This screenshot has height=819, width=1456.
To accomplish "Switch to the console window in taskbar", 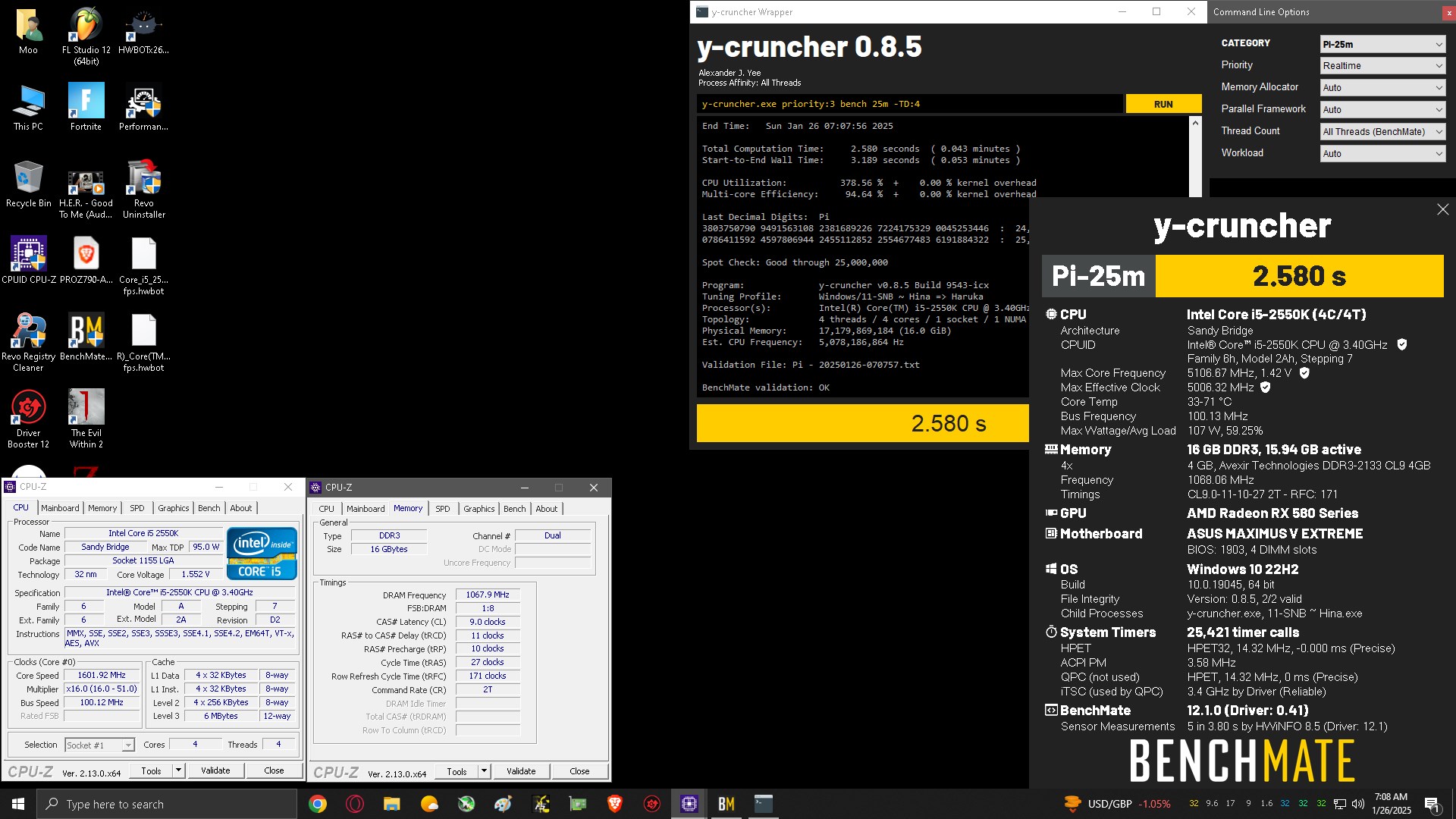I will pyautogui.click(x=764, y=804).
